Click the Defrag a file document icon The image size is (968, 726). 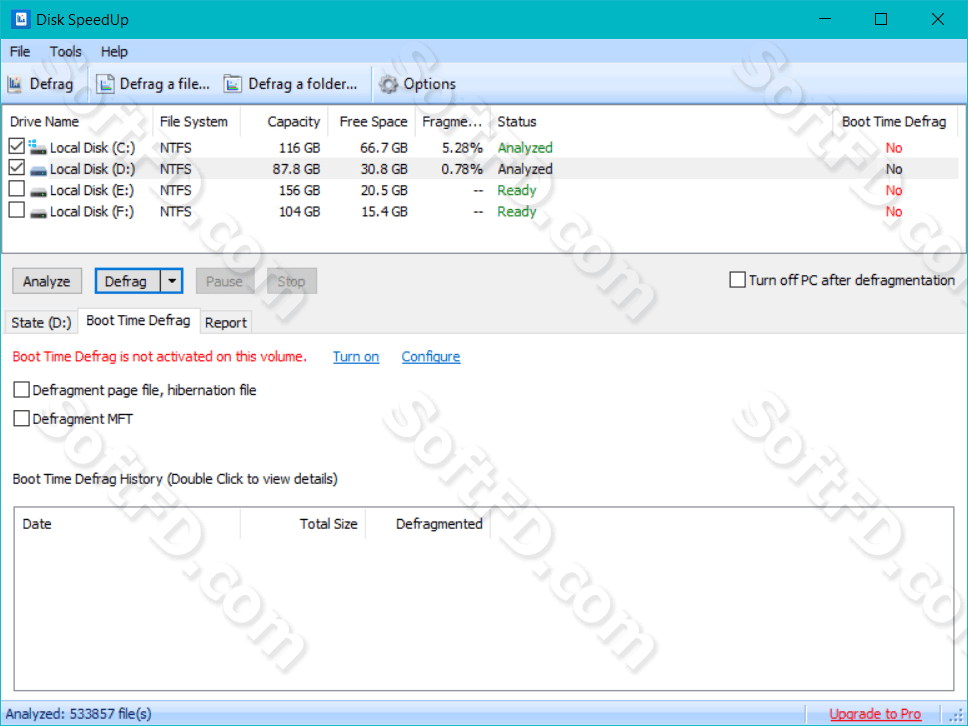106,84
